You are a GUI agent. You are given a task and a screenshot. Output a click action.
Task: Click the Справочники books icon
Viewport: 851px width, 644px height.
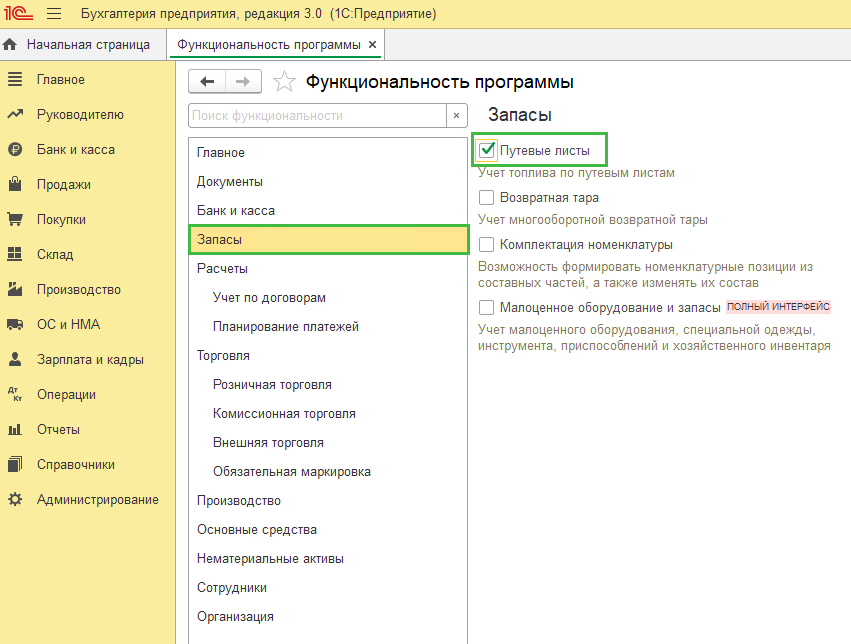[15, 464]
